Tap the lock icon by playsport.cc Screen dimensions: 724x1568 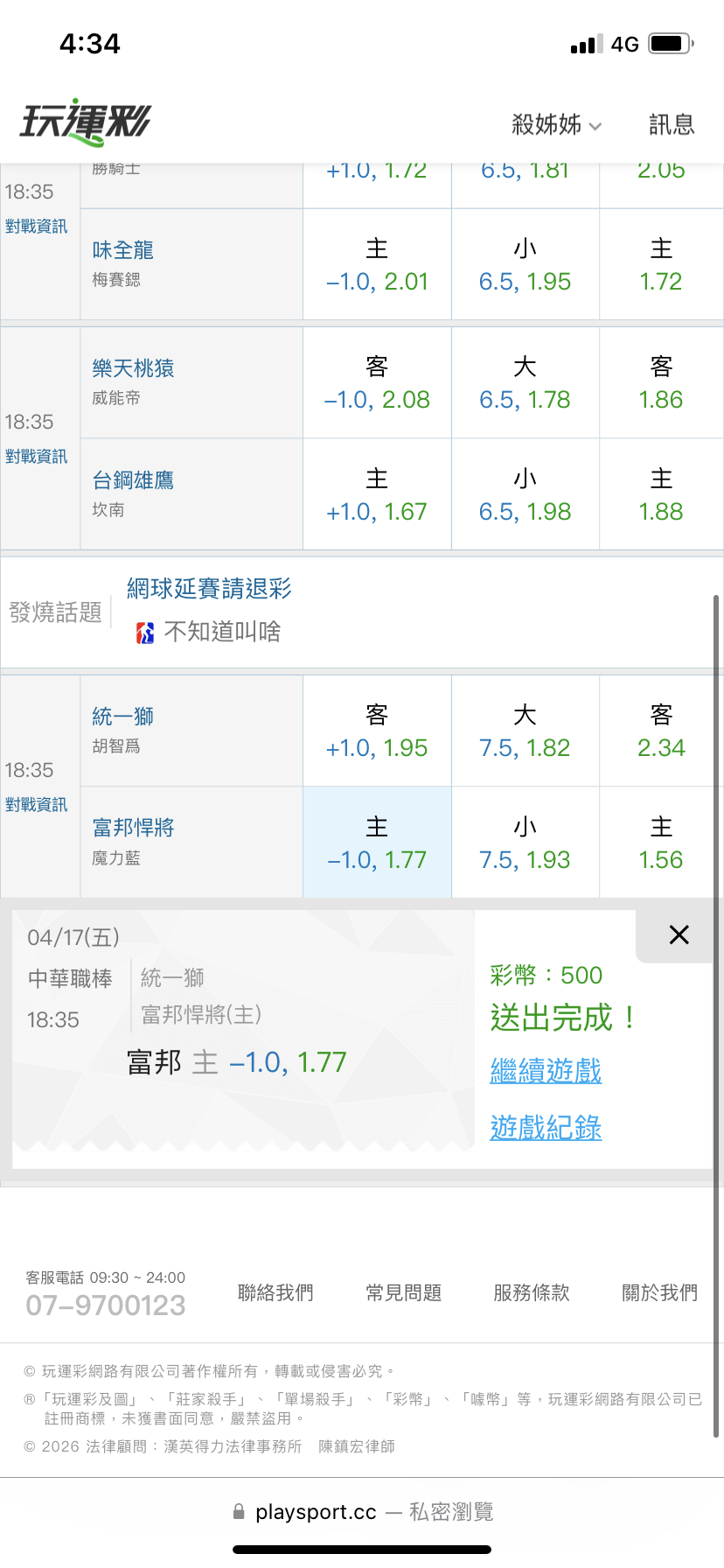(x=239, y=1511)
